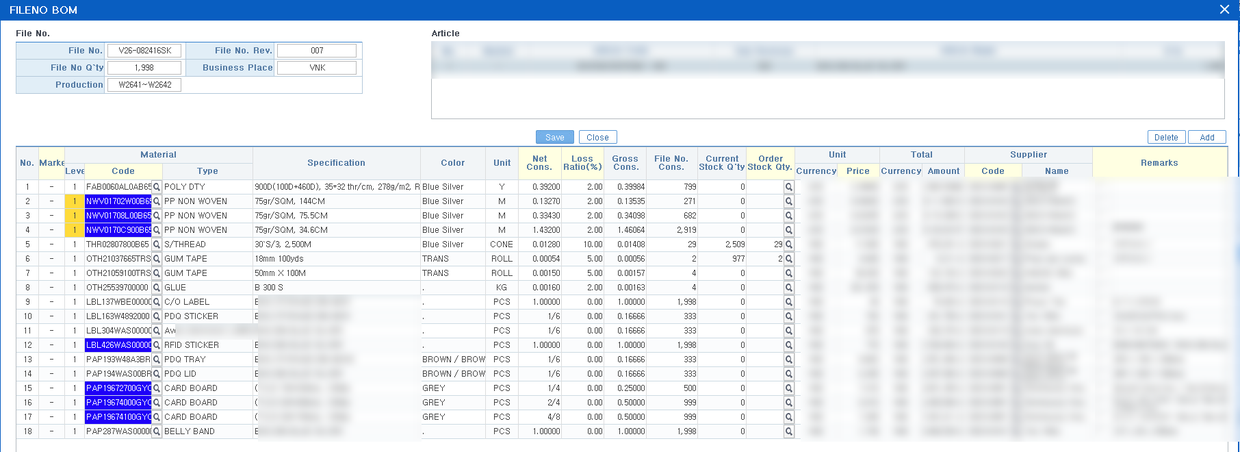Click the KG unit cell in GLUE row
The height and width of the screenshot is (452, 1240).
pos(502,287)
